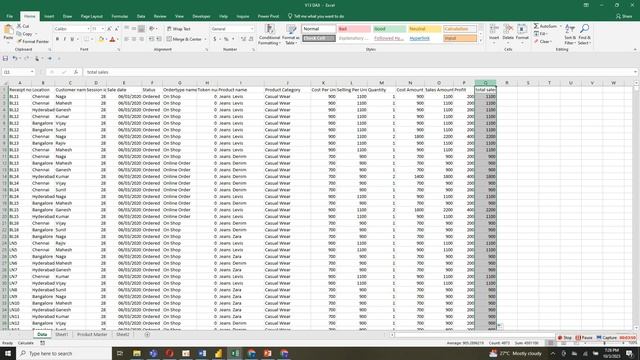Click the Save icon in Quick Access toolbar
Screen dimensions: 640x360
[5, 58]
